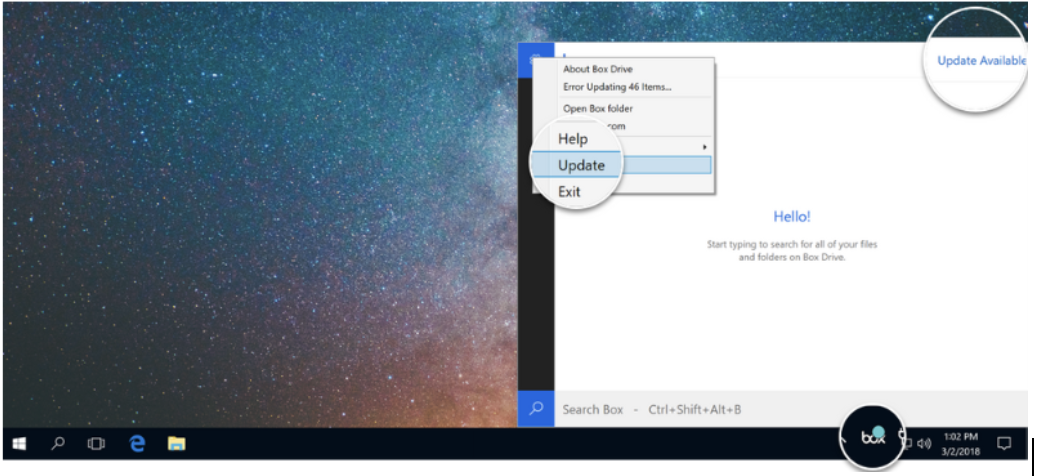
Task: Click the Update Available link
Action: (x=981, y=61)
